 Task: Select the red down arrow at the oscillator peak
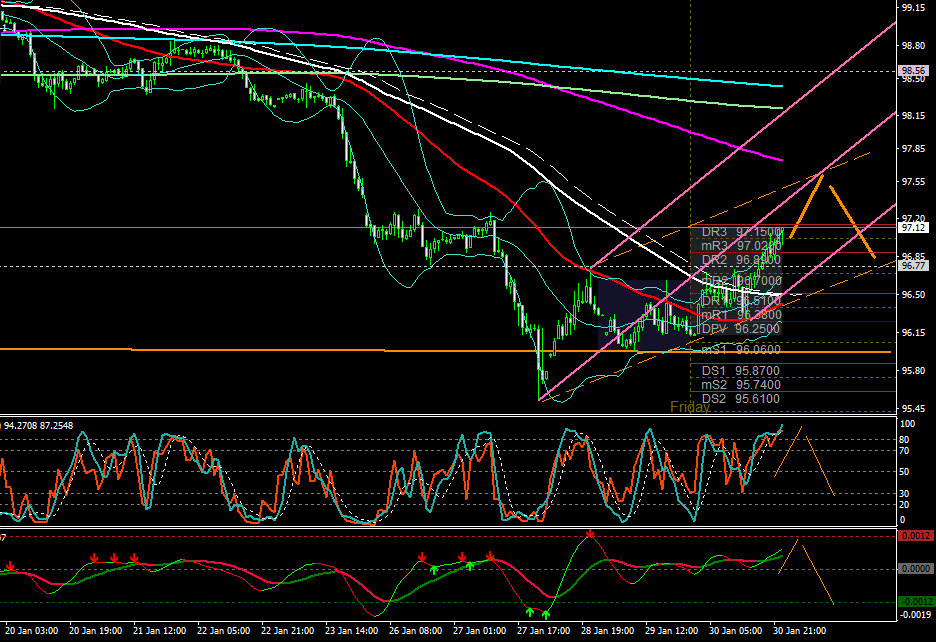[x=590, y=533]
